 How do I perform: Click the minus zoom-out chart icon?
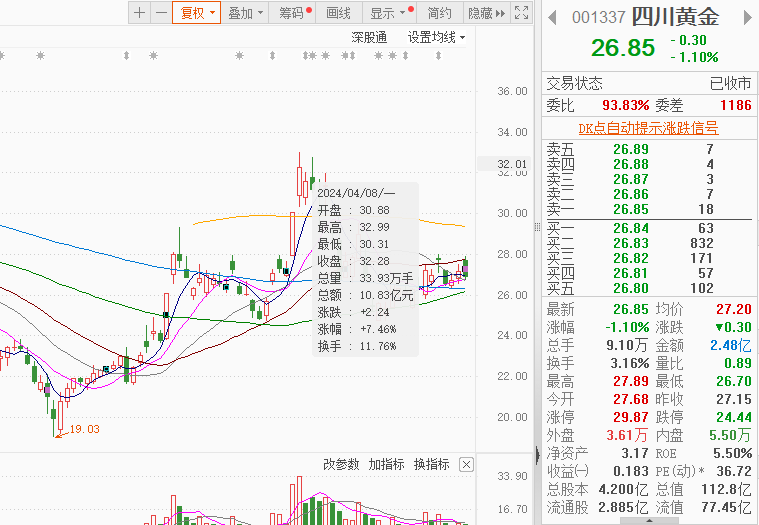click(160, 13)
